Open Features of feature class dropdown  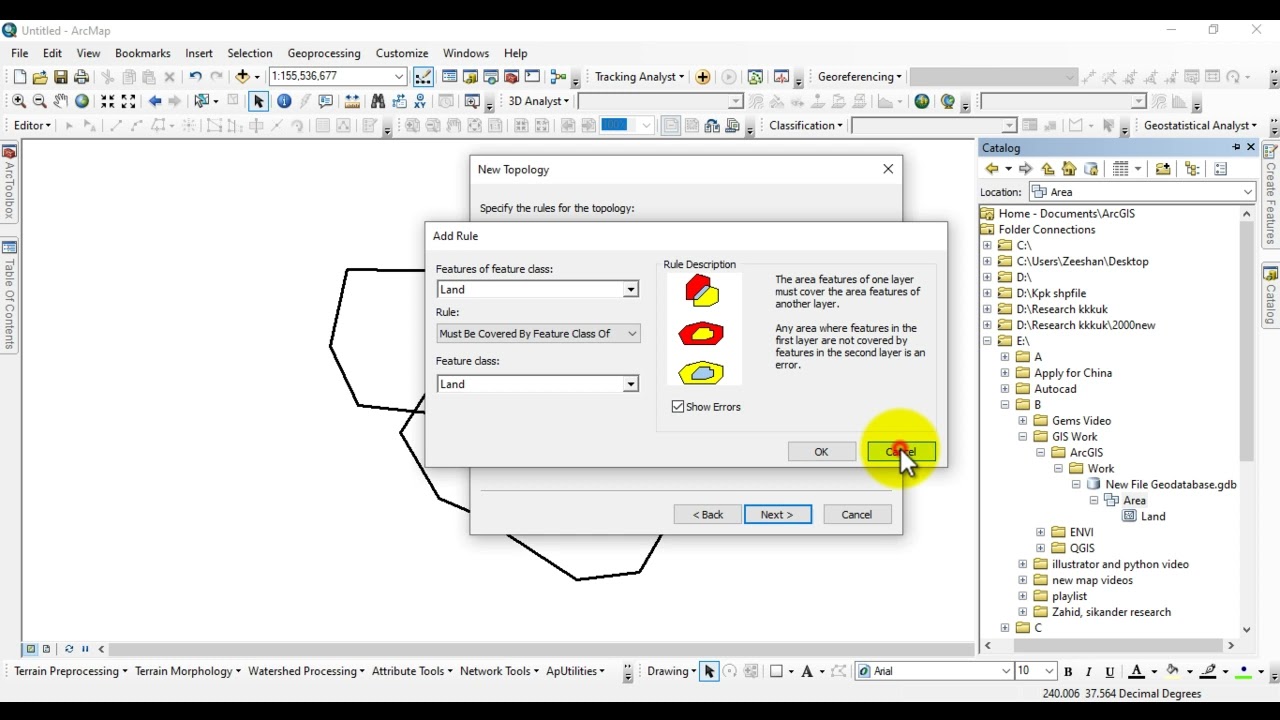pos(630,290)
